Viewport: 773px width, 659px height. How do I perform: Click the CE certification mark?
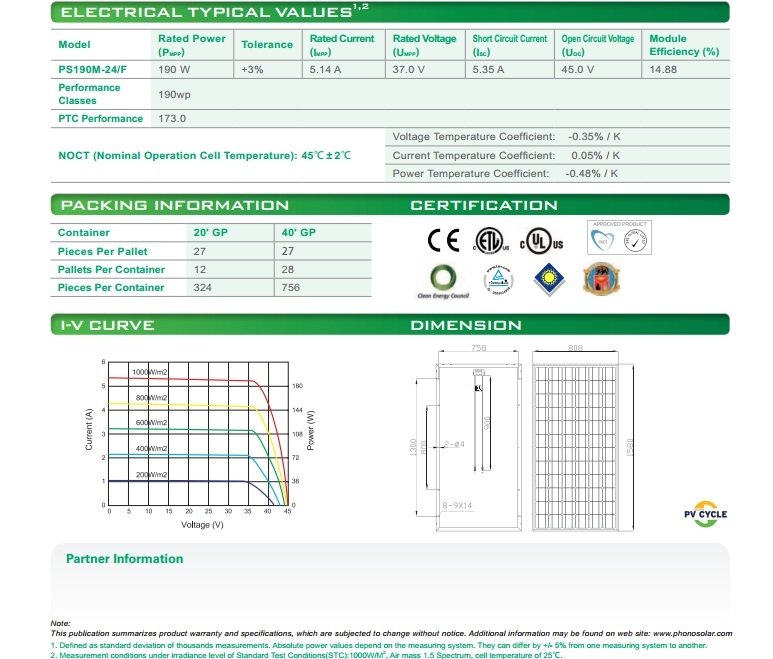click(444, 241)
